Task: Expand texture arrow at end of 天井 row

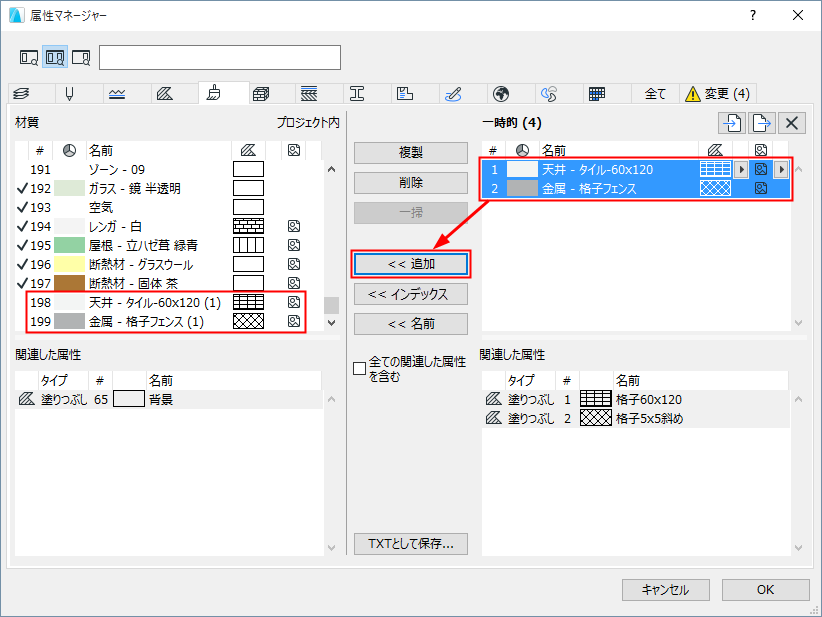Action: [x=781, y=169]
